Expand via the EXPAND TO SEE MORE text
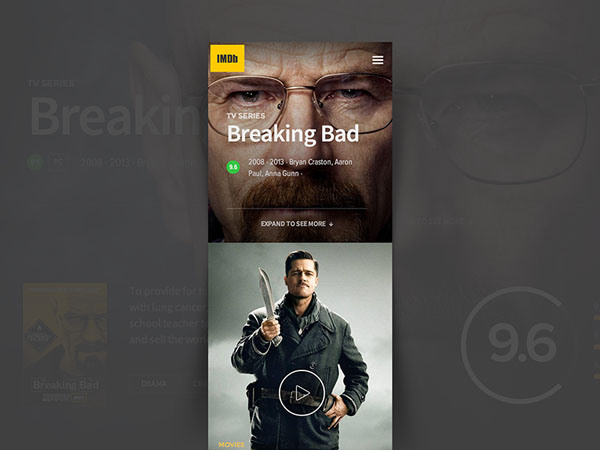The image size is (600, 450). (x=293, y=224)
